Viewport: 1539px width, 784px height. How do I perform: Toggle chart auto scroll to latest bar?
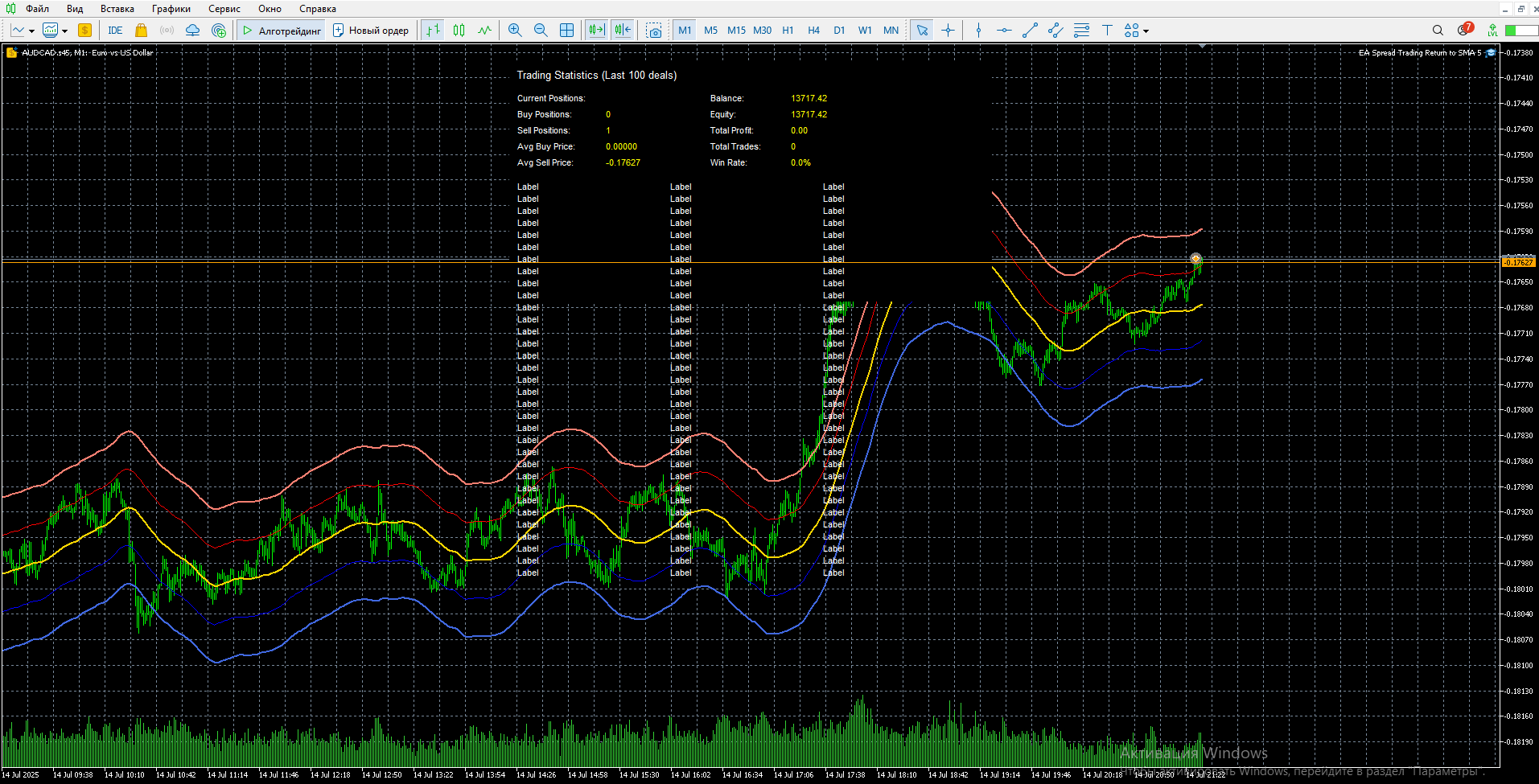(x=596, y=31)
